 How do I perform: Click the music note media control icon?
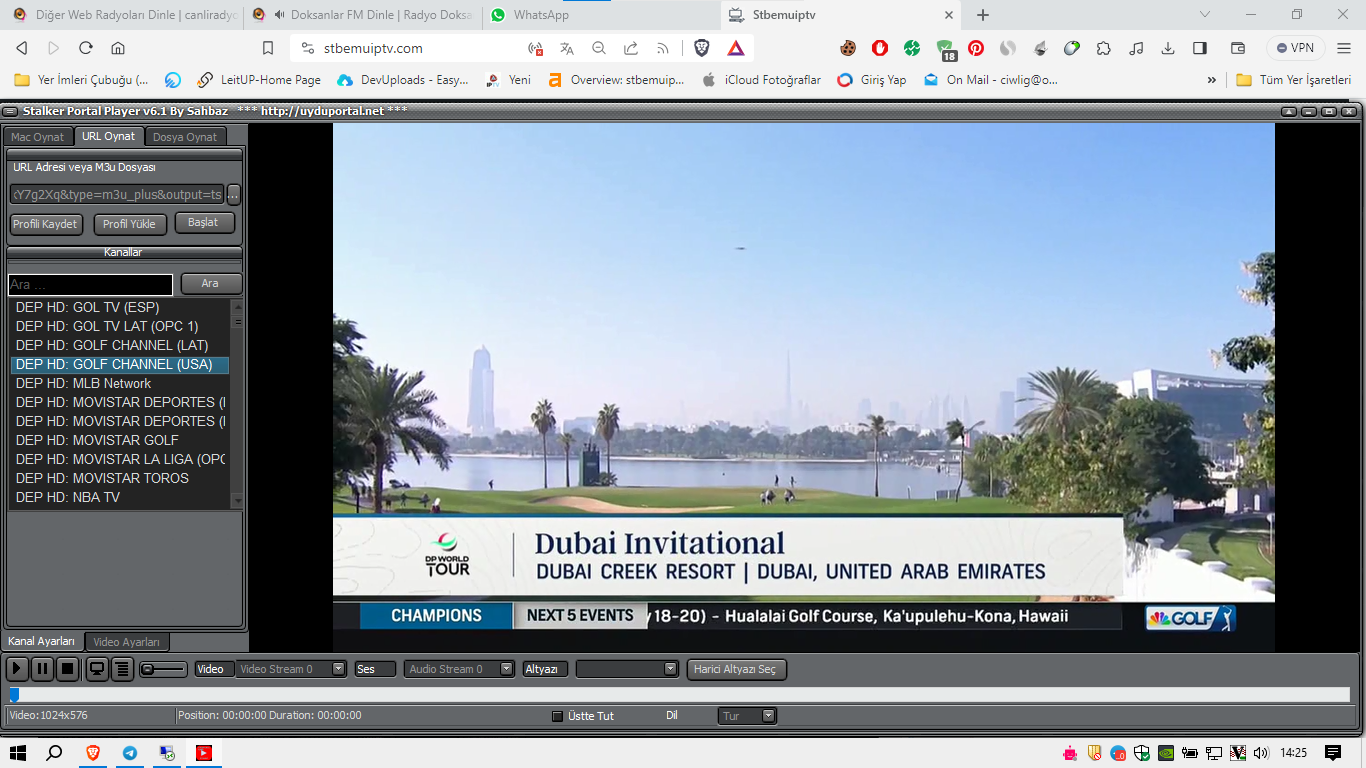tap(1136, 48)
